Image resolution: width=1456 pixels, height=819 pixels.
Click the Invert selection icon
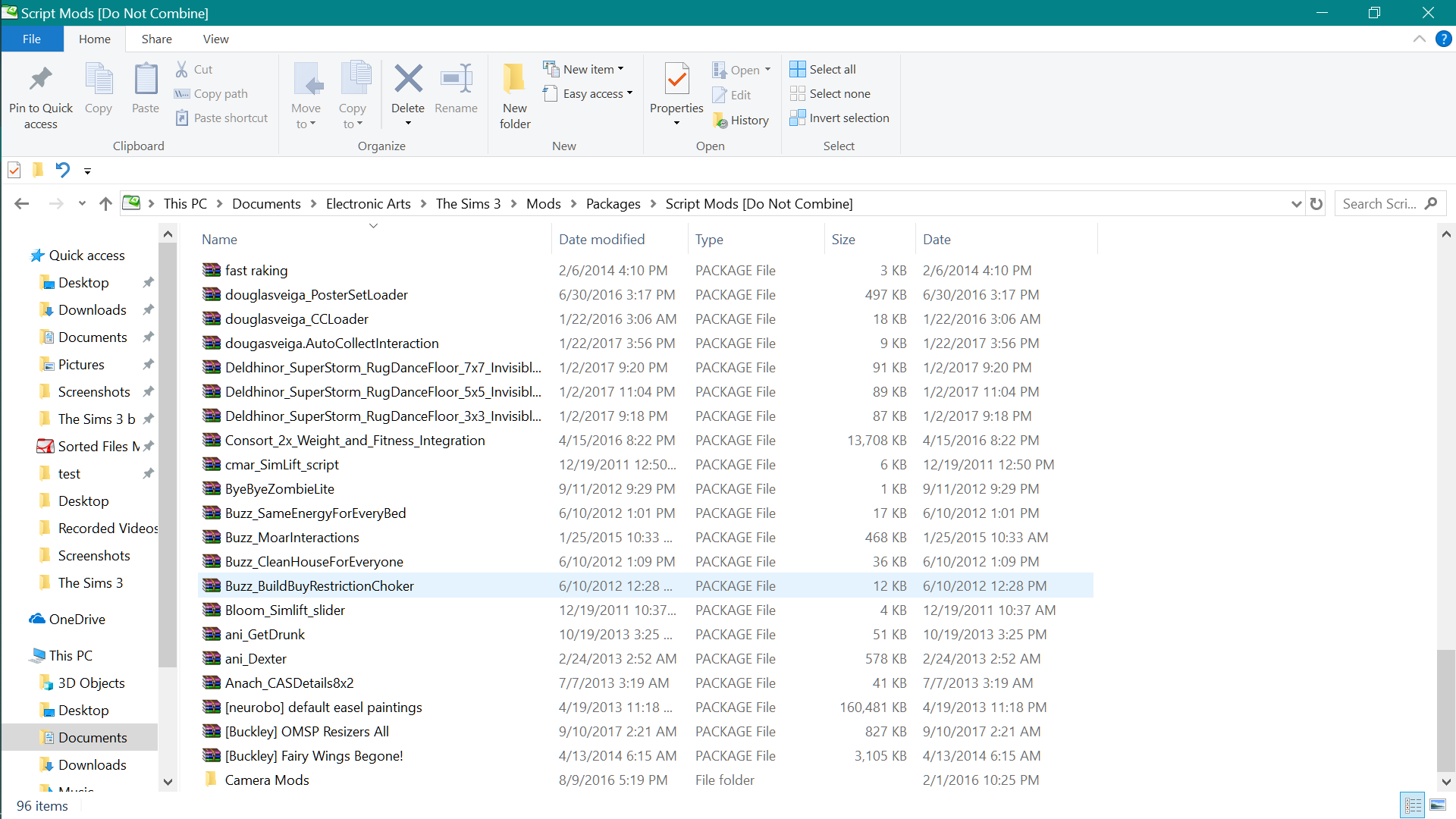pyautogui.click(x=798, y=118)
